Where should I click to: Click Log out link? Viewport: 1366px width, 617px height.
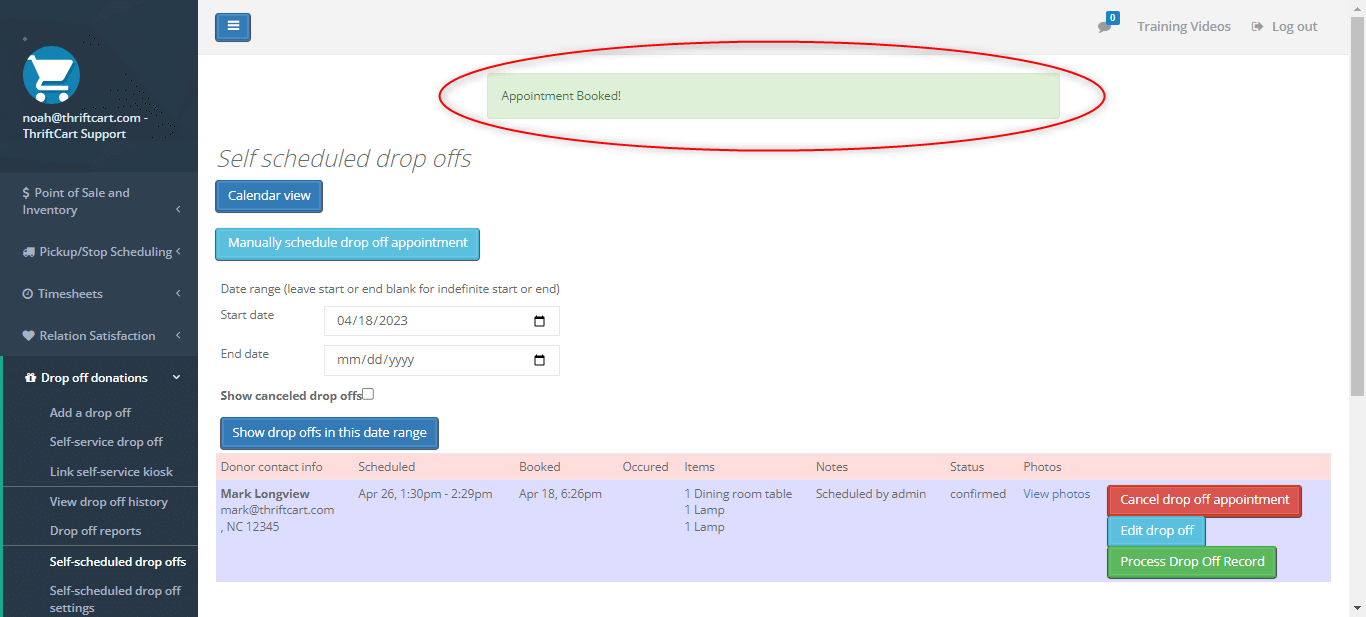tap(1284, 27)
